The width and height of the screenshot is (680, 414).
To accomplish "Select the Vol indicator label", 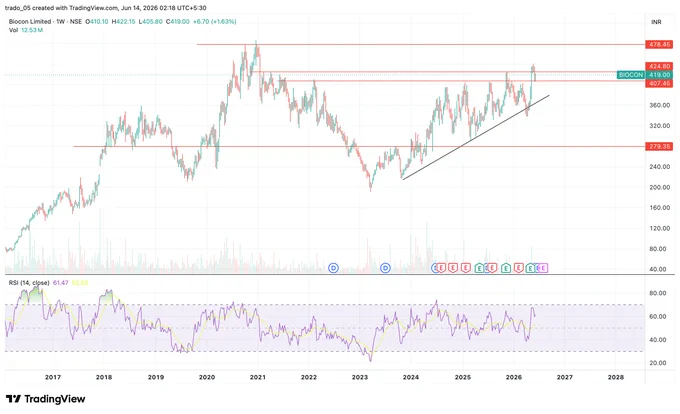I will click(13, 30).
